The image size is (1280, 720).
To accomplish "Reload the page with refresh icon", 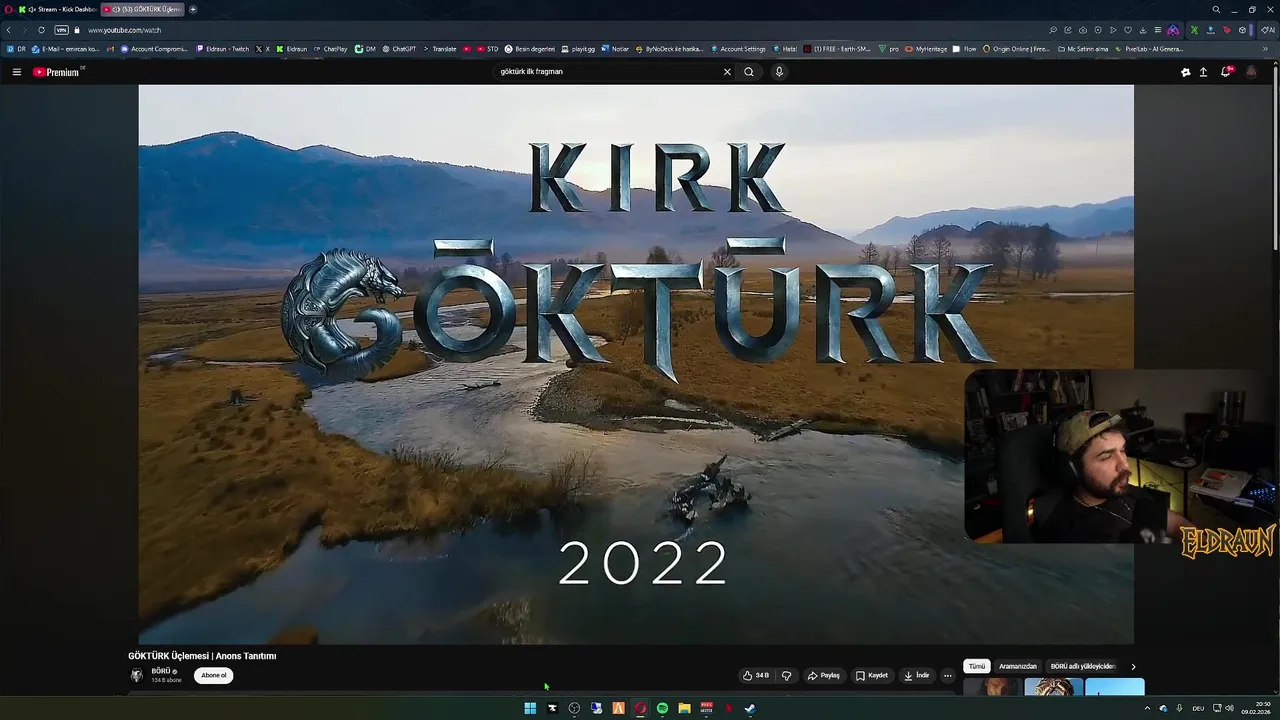I will (41, 30).
